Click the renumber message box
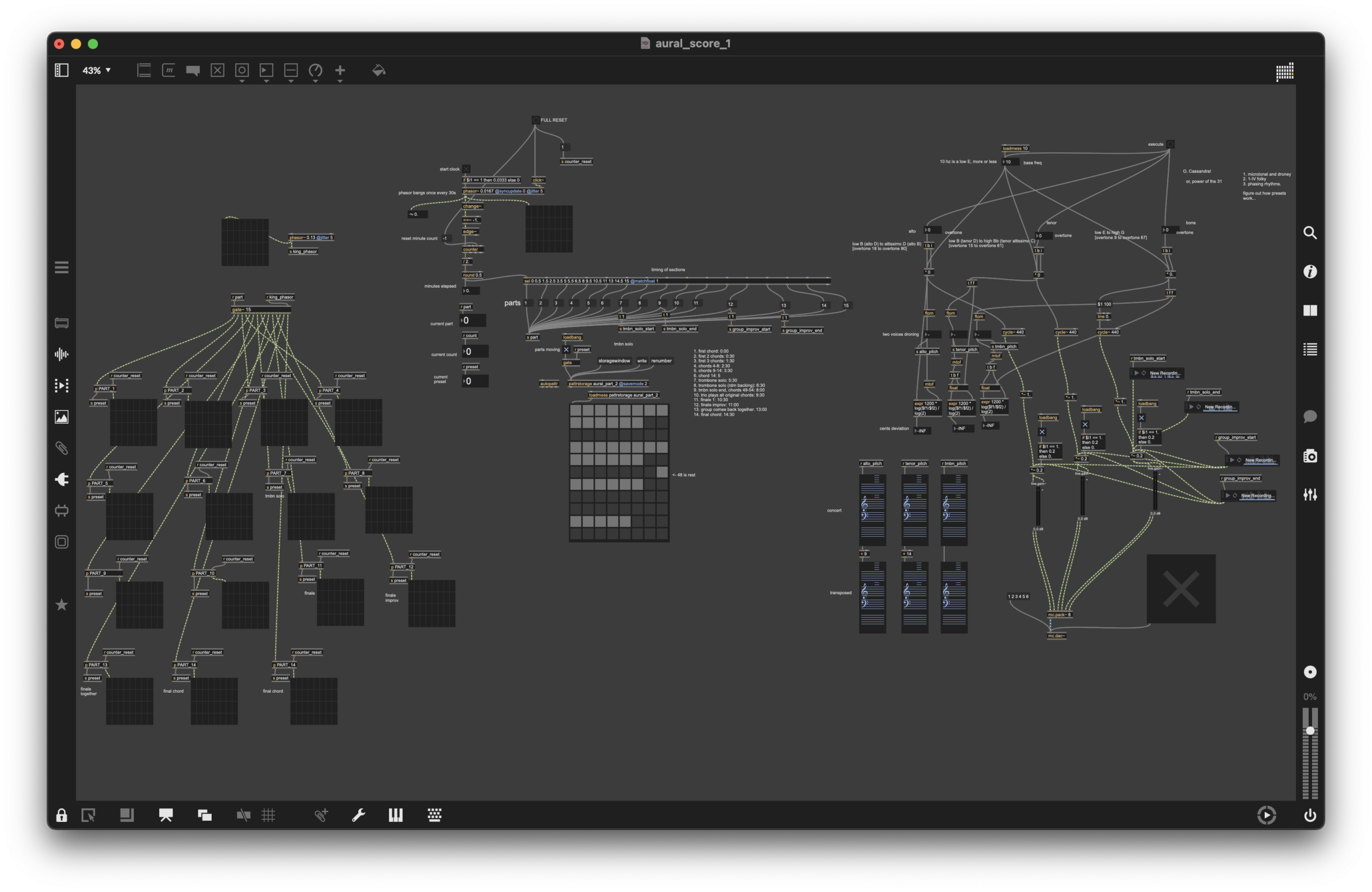 (x=661, y=361)
